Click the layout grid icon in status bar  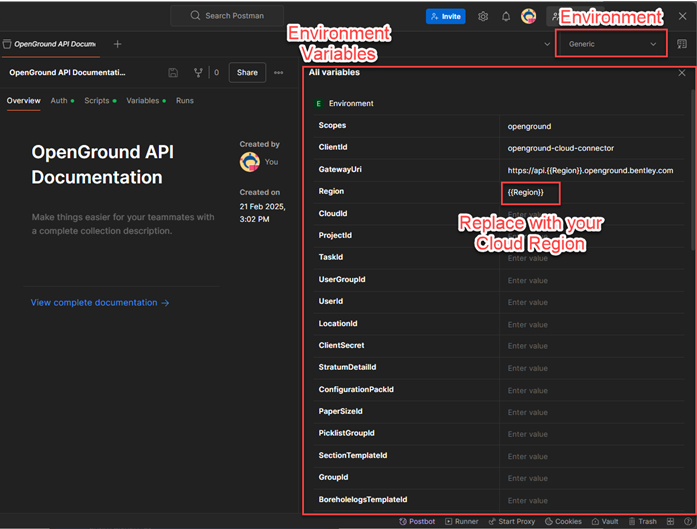click(670, 521)
